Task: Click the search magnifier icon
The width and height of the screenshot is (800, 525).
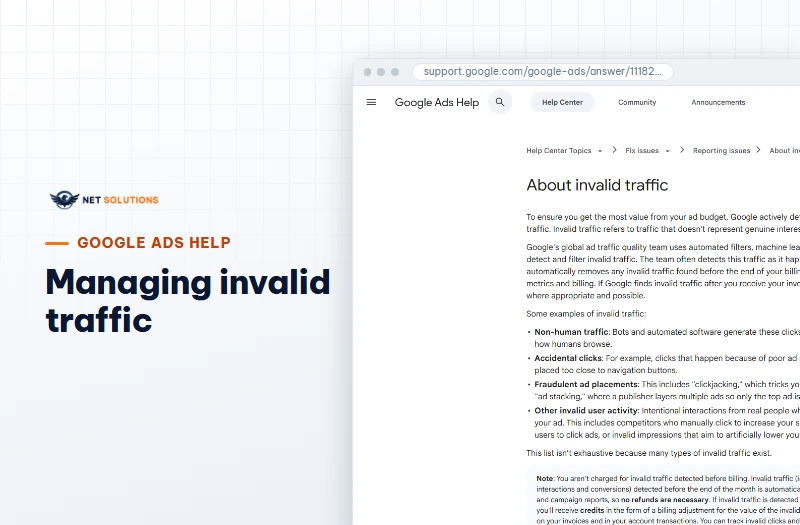Action: pos(500,102)
